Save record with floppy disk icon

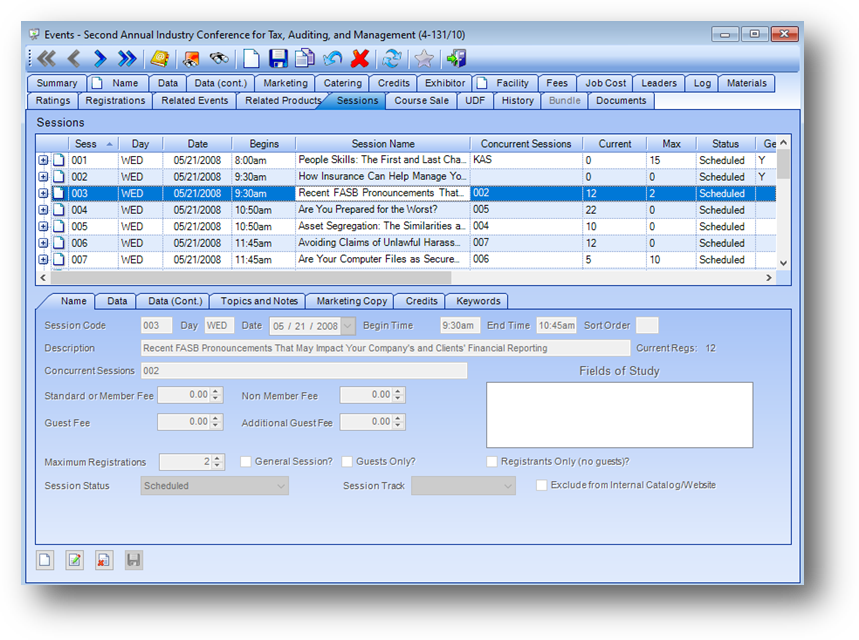[x=278, y=58]
